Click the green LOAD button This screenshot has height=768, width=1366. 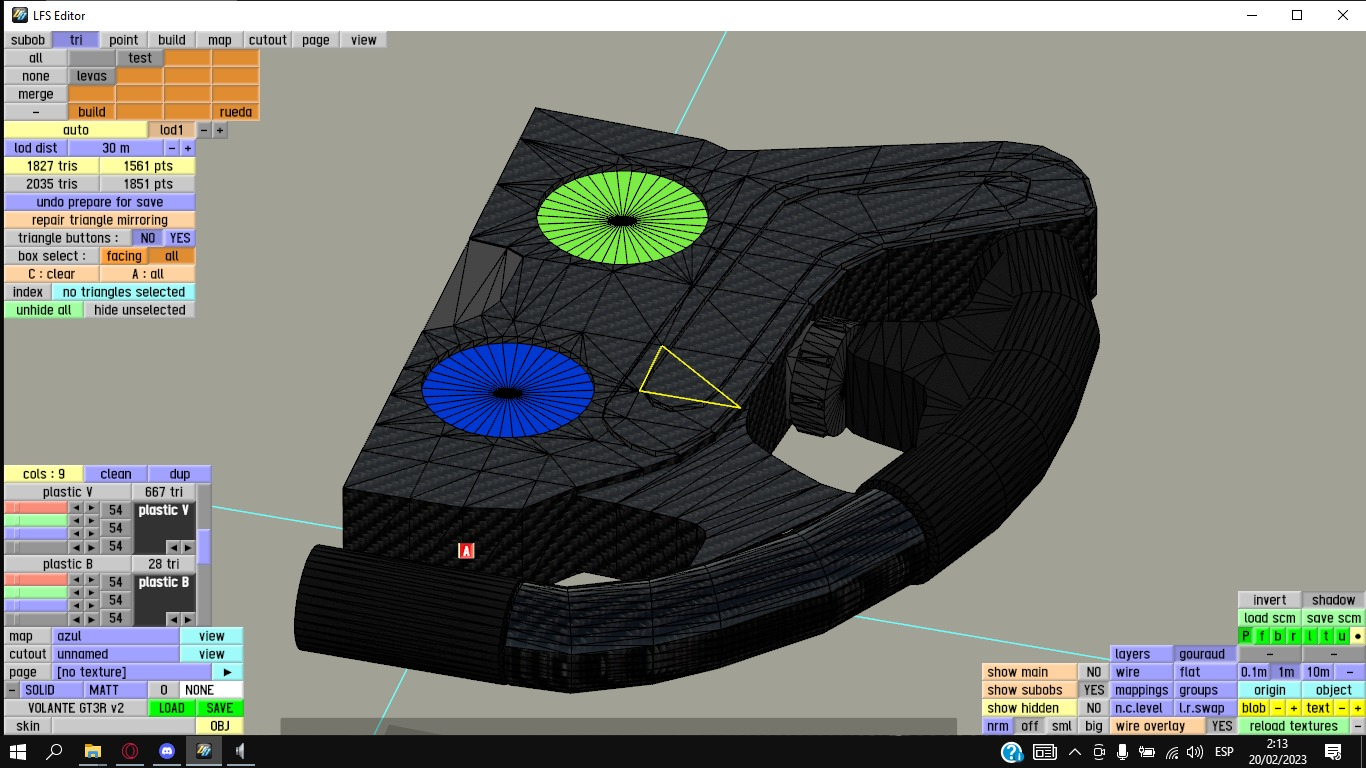[172, 708]
